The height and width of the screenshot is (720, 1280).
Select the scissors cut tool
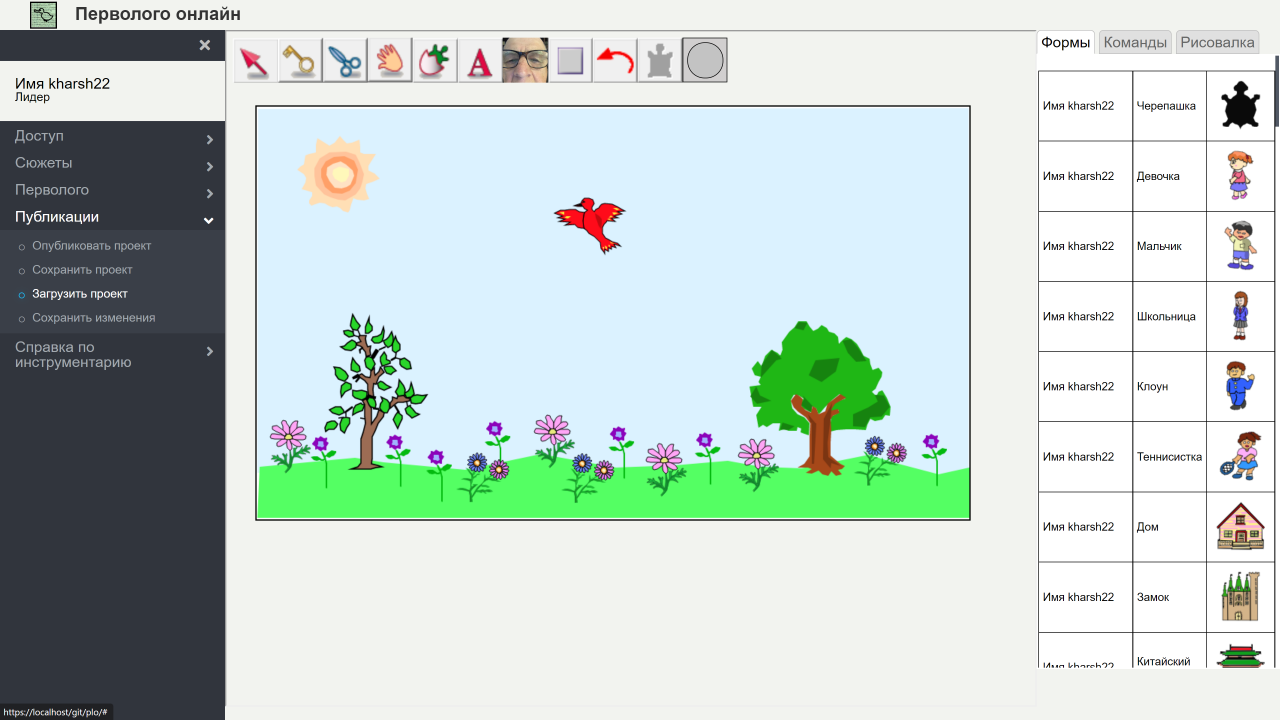(x=344, y=61)
